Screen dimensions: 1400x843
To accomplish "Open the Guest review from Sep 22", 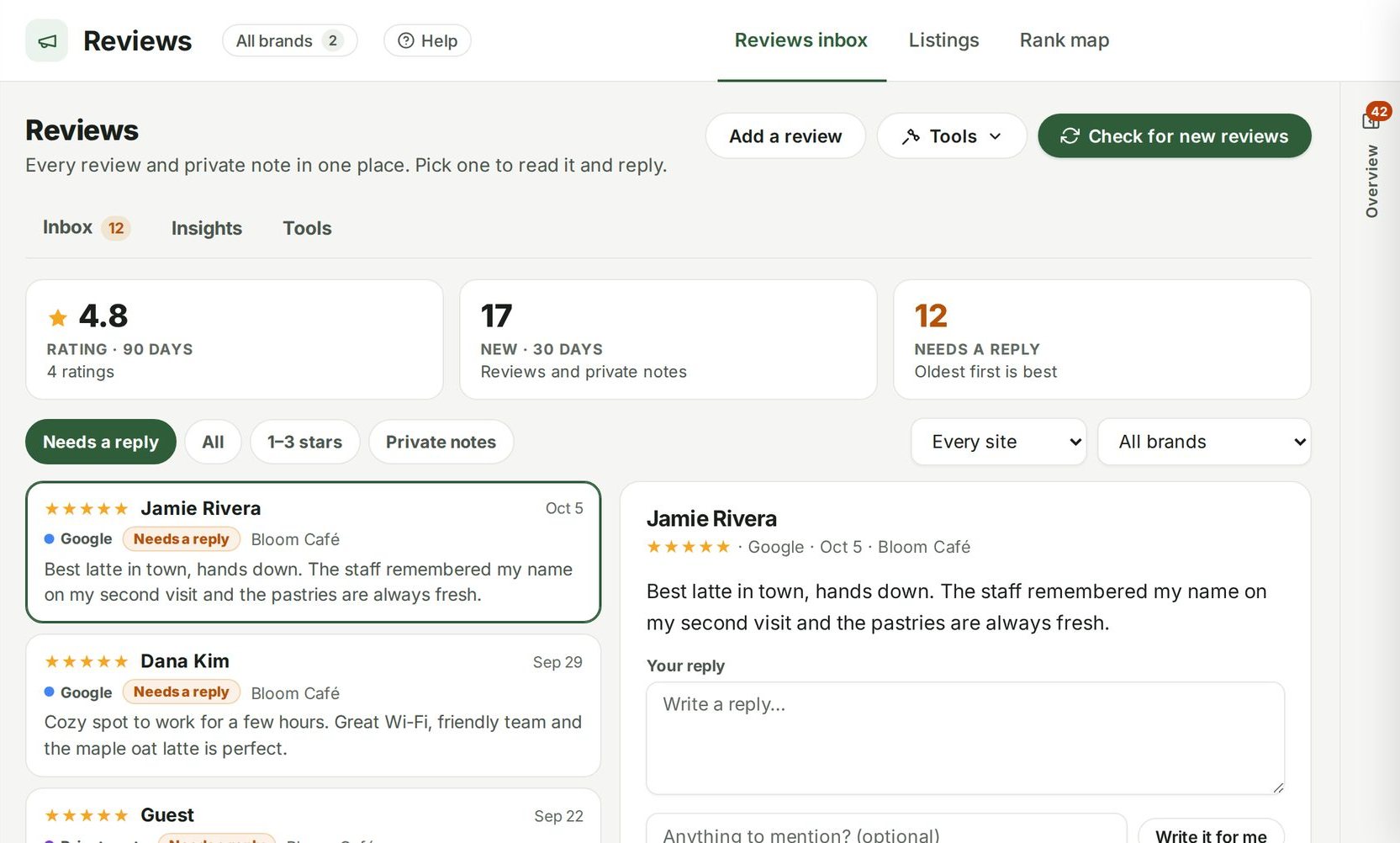I will (314, 816).
